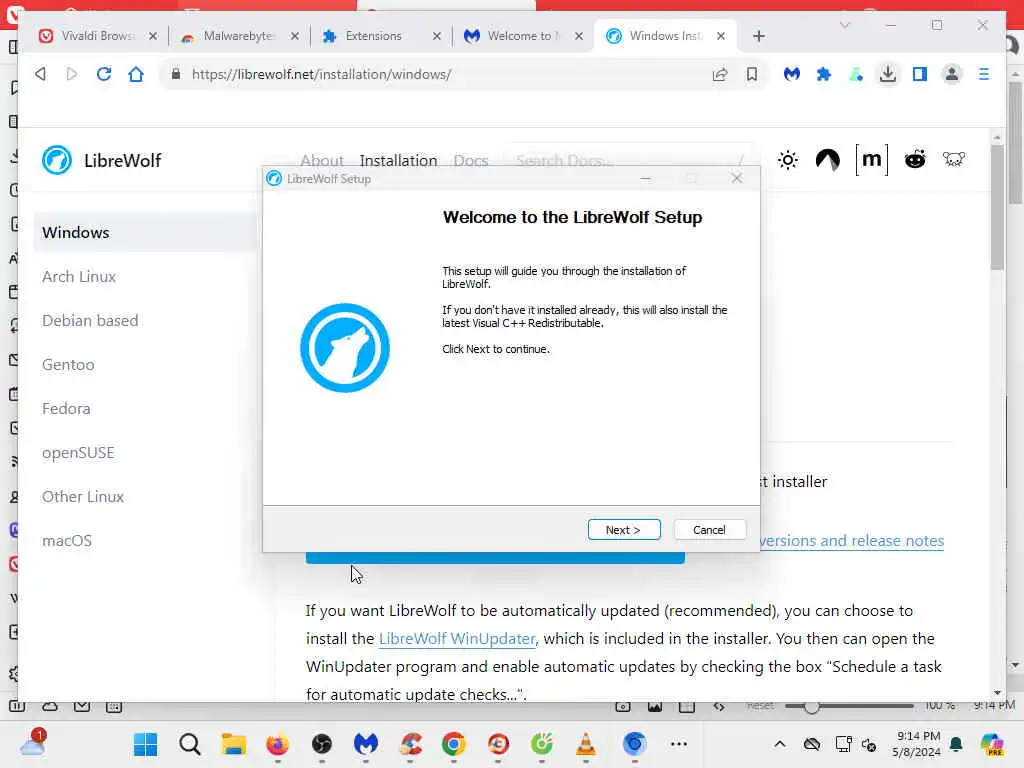Cancel the LibreWolf Setup dialog
The height and width of the screenshot is (768, 1024).
[709, 530]
